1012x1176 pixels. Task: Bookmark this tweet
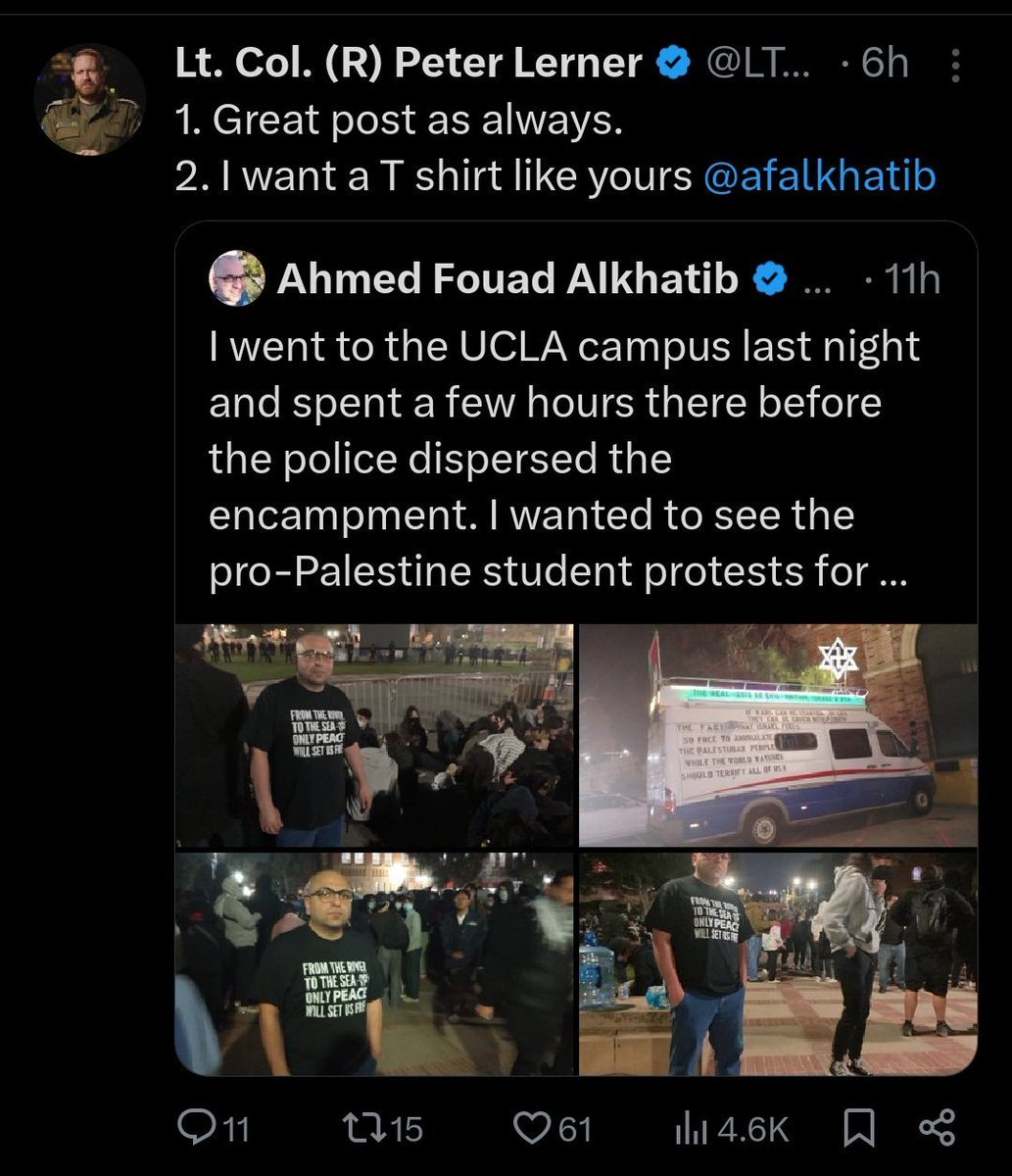click(858, 1129)
